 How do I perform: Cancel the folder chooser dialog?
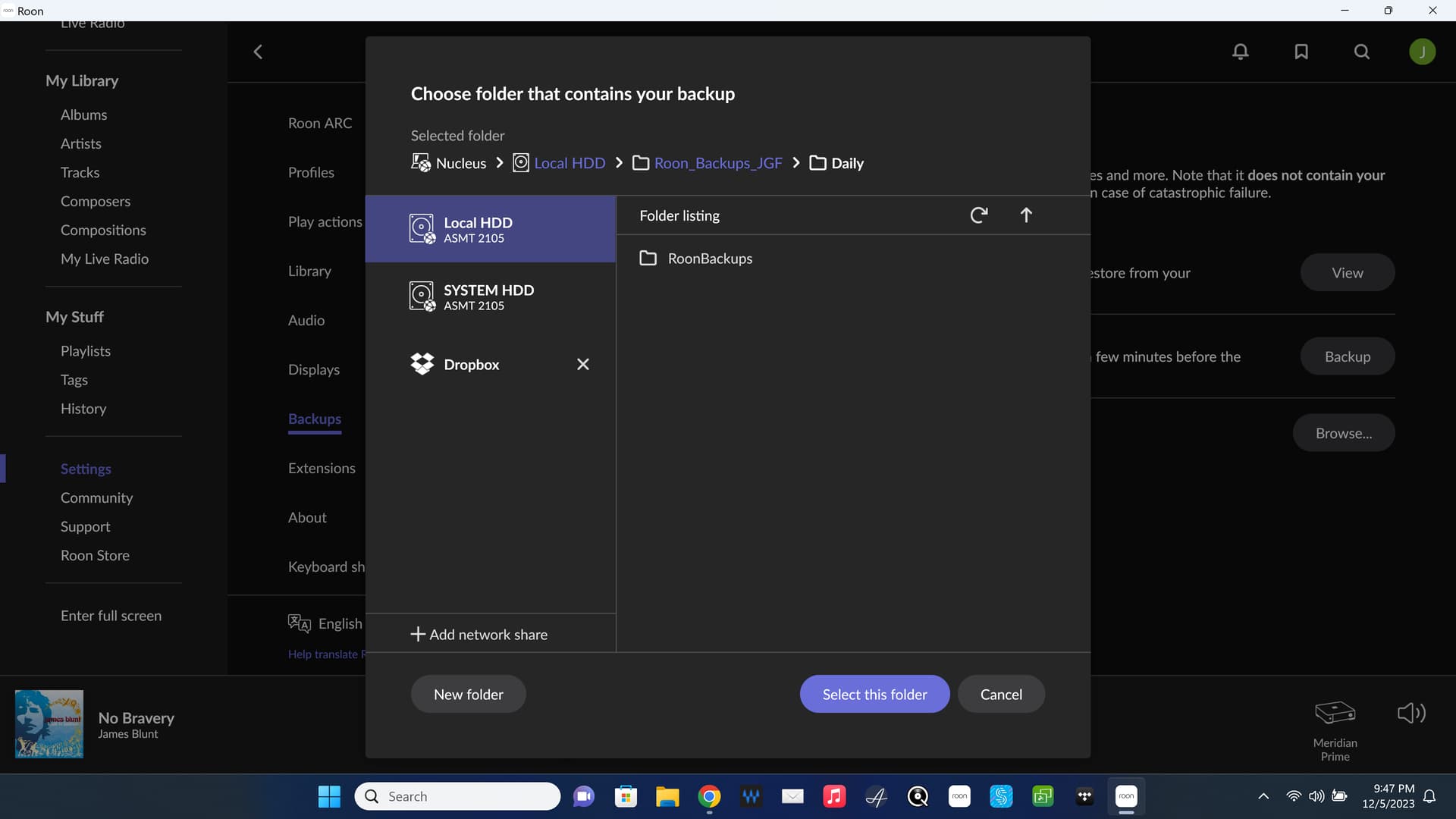1001,694
